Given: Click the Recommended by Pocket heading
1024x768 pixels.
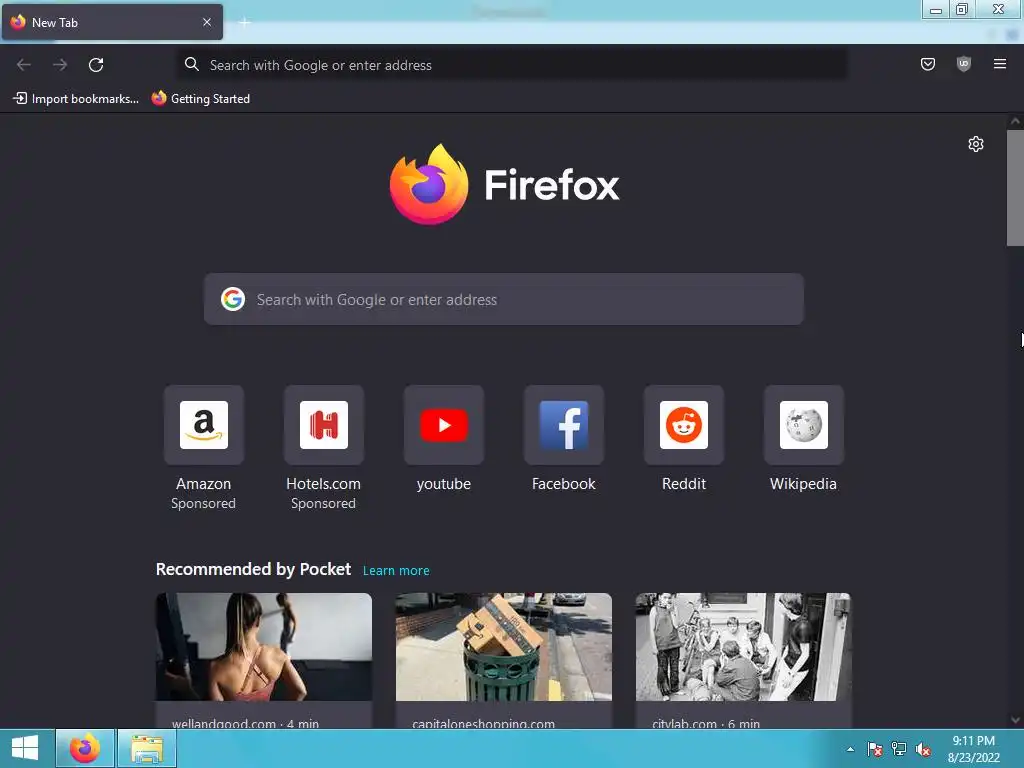Looking at the screenshot, I should coord(253,569).
